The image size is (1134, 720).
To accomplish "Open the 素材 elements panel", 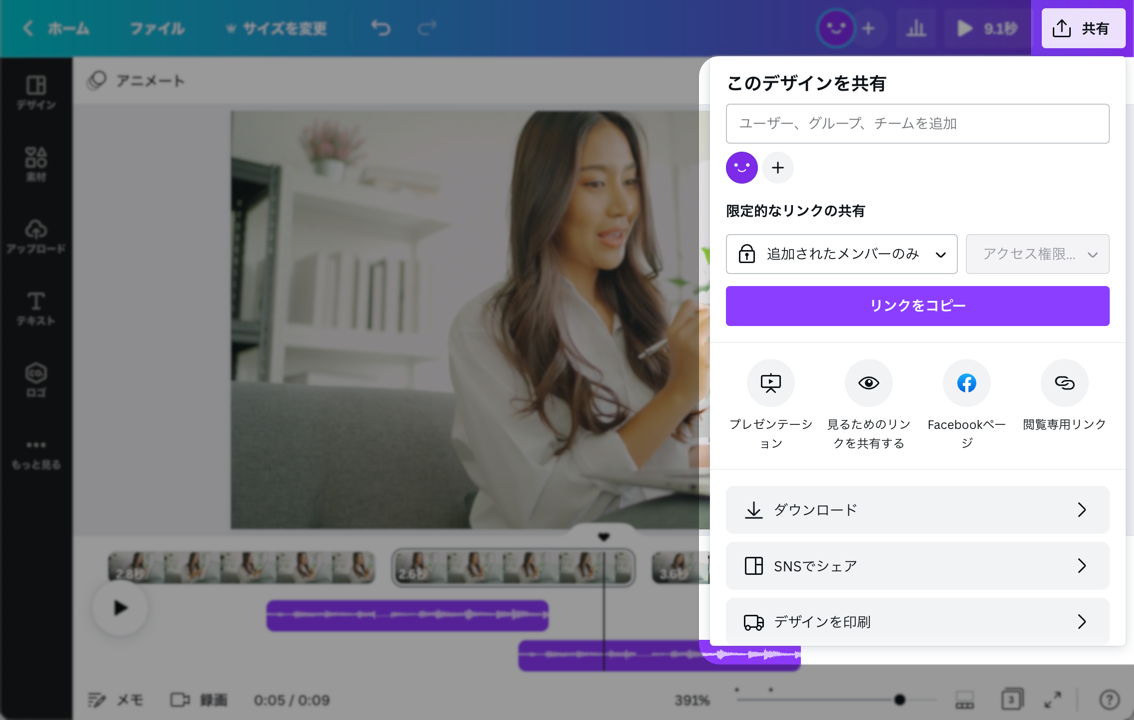I will tap(36, 164).
